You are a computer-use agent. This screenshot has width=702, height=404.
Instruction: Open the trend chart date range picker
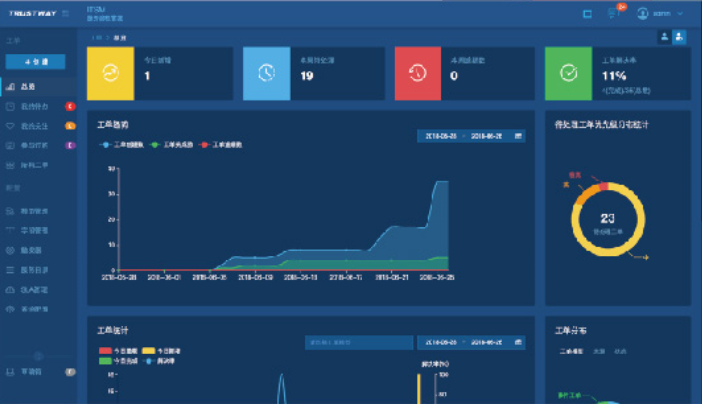click(x=470, y=136)
